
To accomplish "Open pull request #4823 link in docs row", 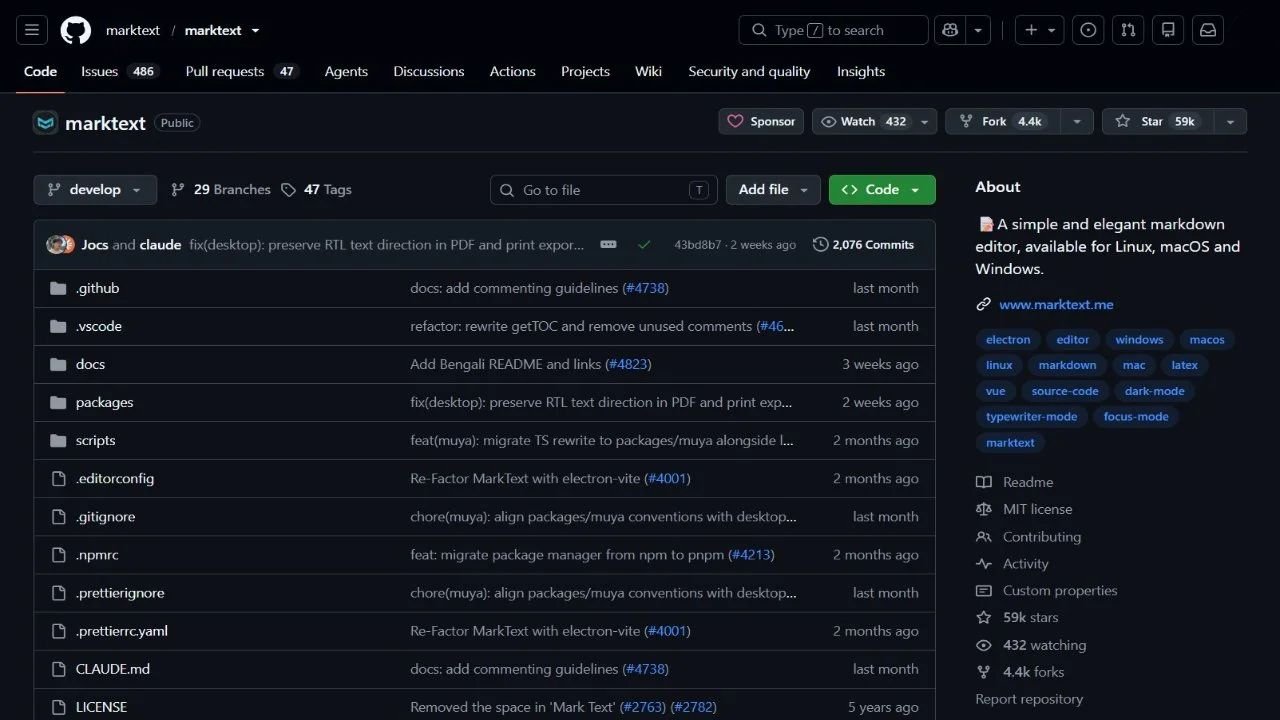I will click(x=629, y=365).
